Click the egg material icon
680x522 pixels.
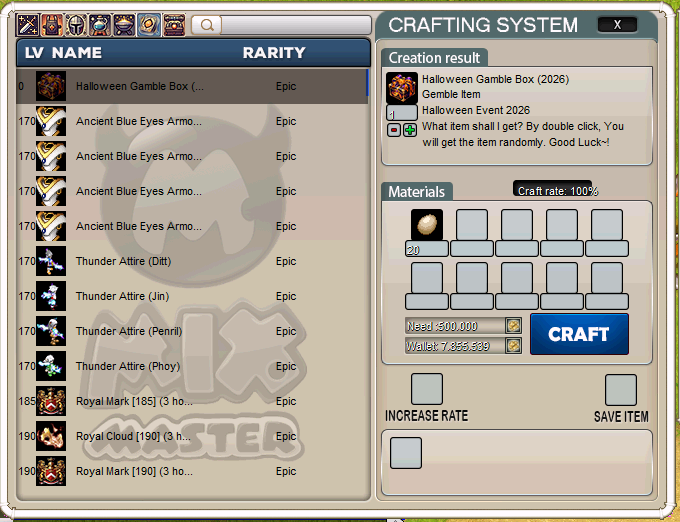(x=427, y=225)
